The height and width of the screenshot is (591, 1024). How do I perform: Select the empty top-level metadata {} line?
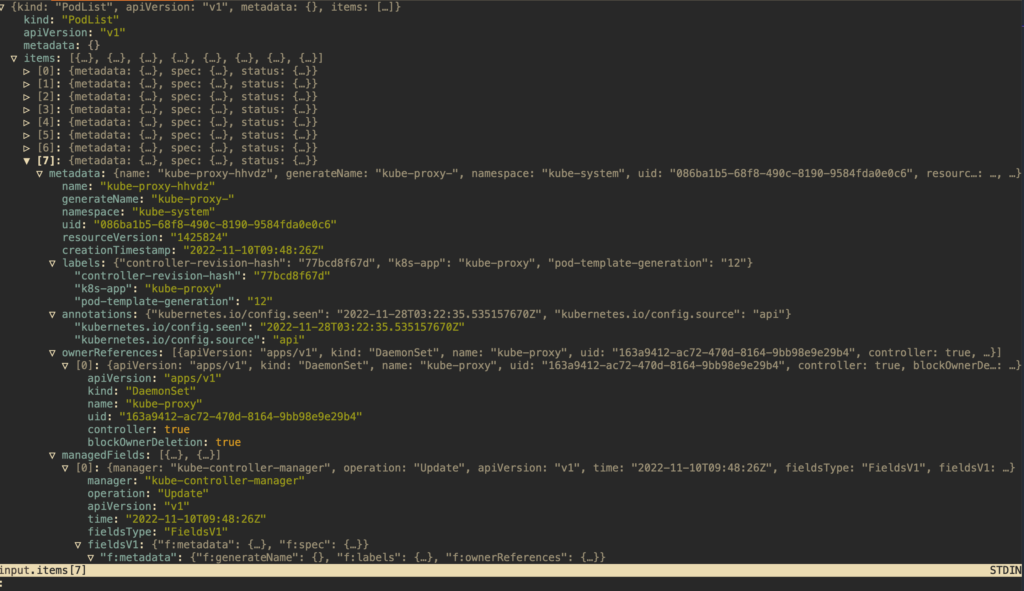pyautogui.click(x=61, y=46)
